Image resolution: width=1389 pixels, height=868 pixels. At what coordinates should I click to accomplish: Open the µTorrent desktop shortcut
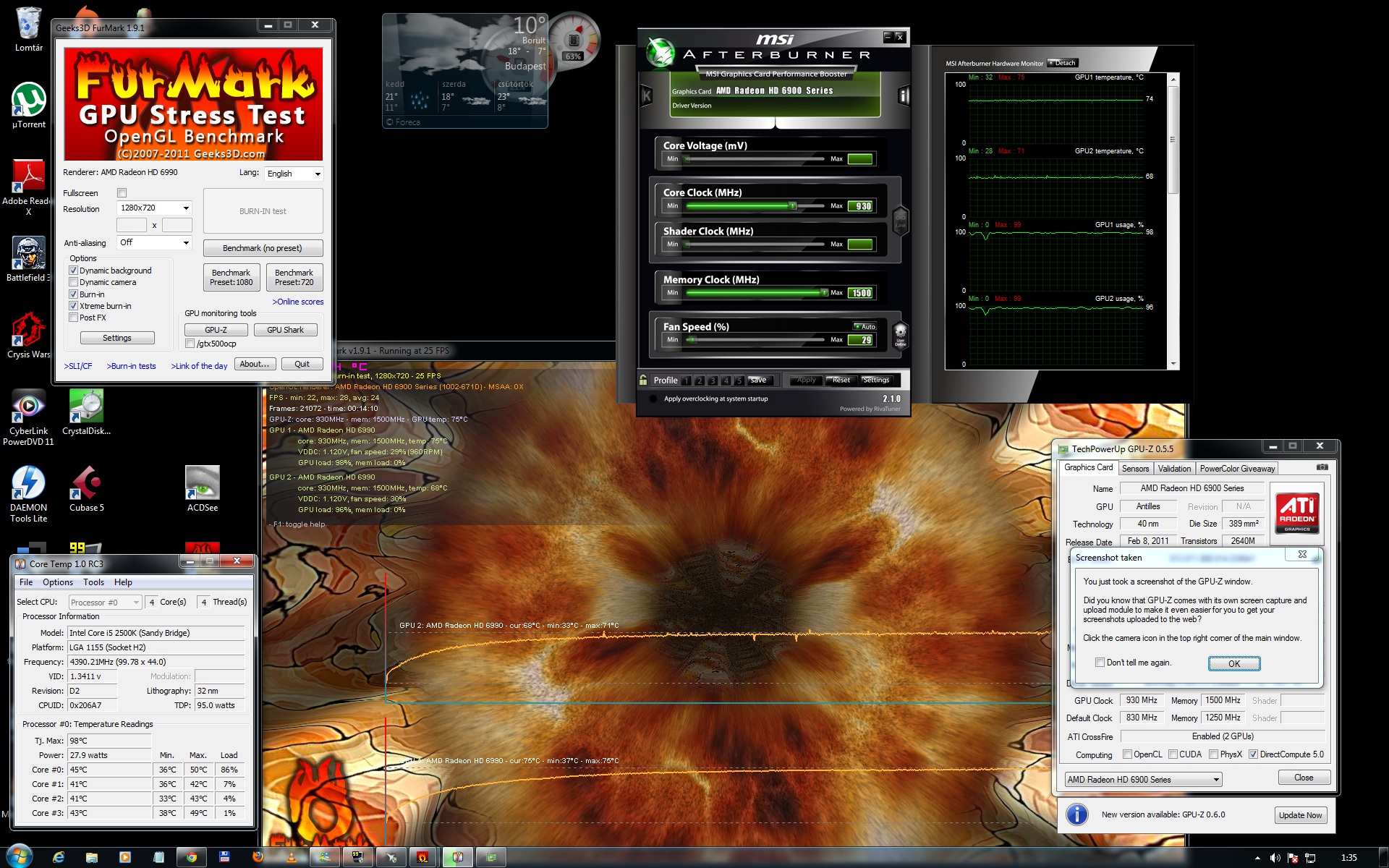(x=28, y=106)
